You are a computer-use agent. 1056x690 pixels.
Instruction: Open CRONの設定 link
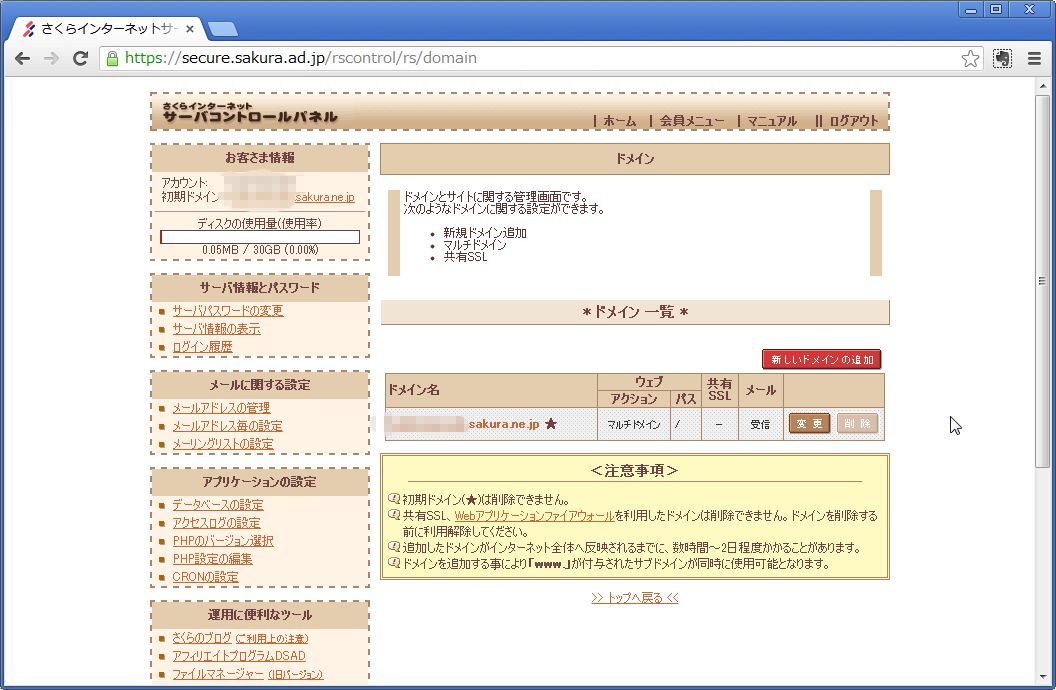point(205,577)
